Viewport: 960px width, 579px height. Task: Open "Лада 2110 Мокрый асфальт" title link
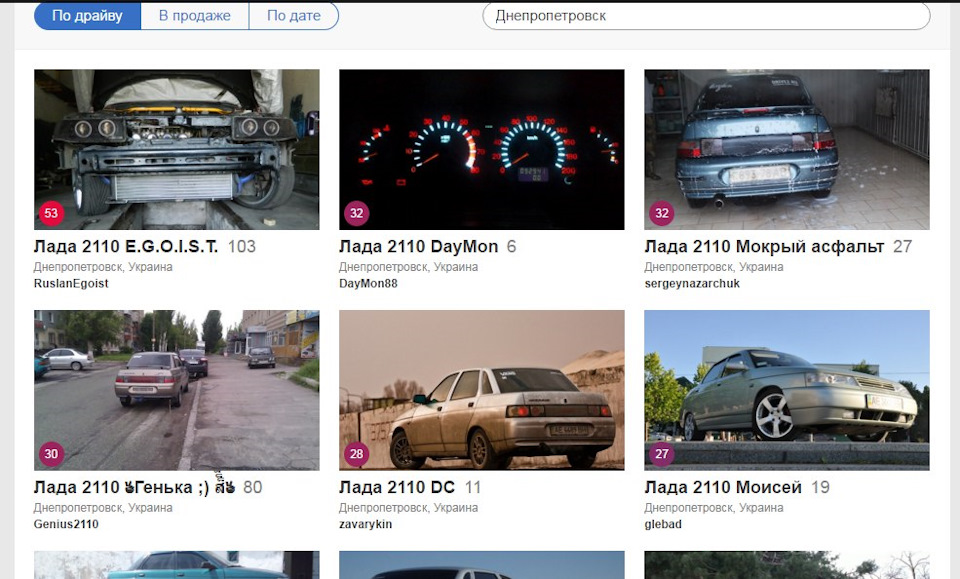coord(764,247)
